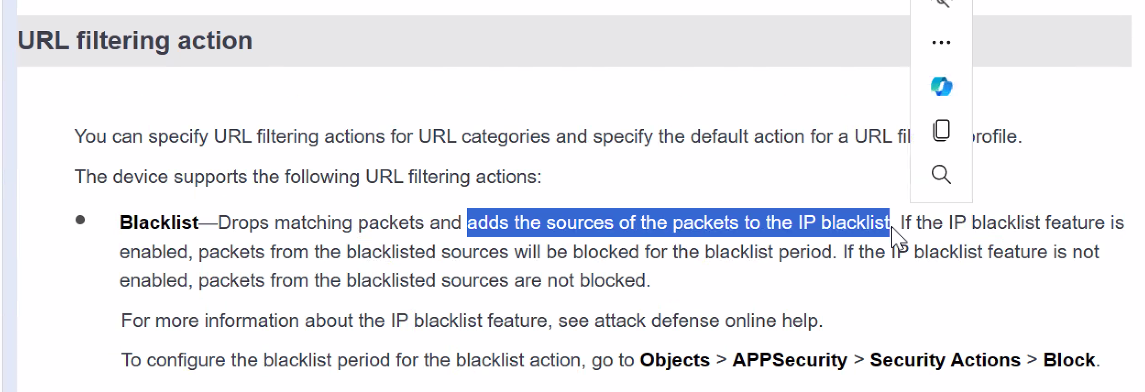Screen dimensions: 1145x392
Task: Open Copilot from the selection mini menu
Action: coord(941,86)
